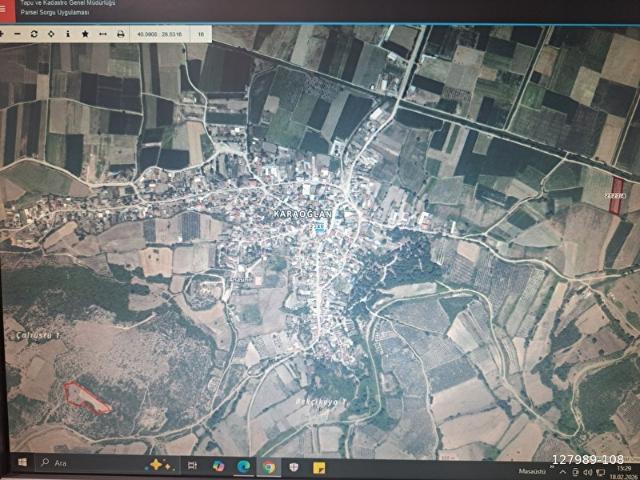640x480 pixels.
Task: Select the red parcel at the right edge
Action: [616, 196]
